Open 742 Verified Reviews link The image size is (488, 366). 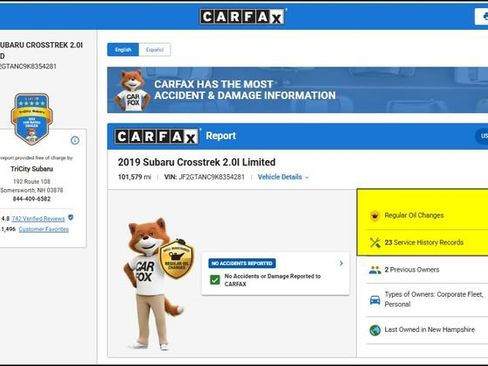[38, 219]
